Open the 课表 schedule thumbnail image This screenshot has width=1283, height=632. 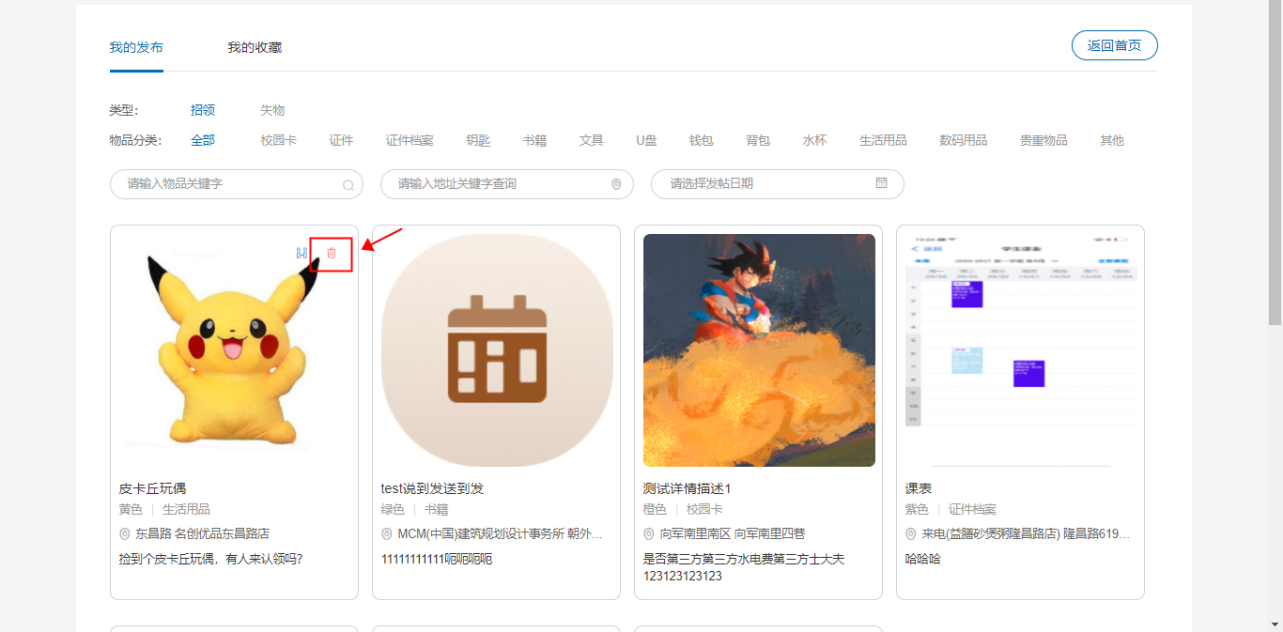(x=1020, y=345)
